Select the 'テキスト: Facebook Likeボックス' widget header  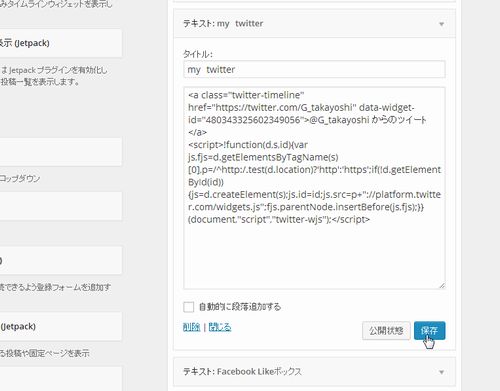[x=314, y=372]
